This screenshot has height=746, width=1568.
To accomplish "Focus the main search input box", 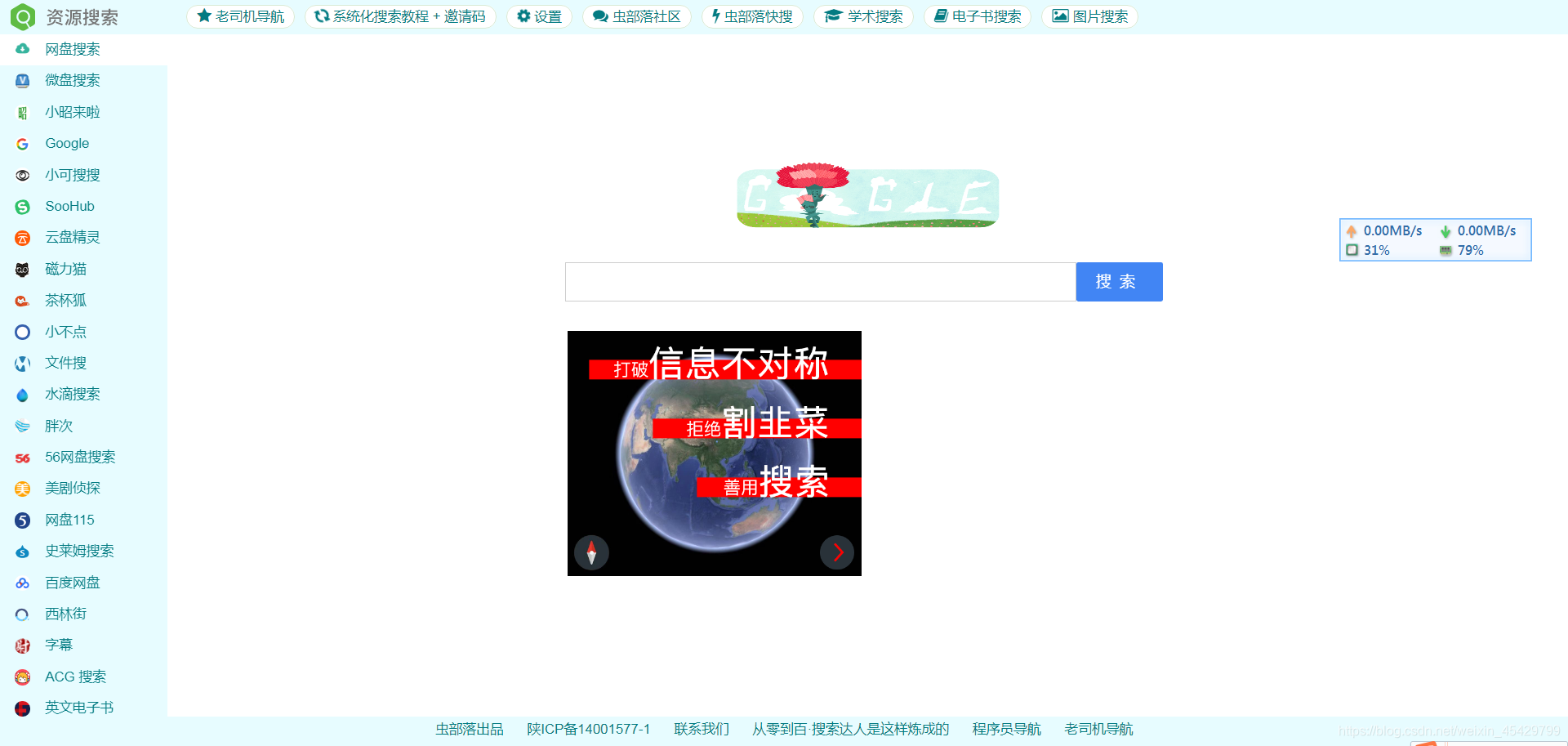I will [x=821, y=282].
